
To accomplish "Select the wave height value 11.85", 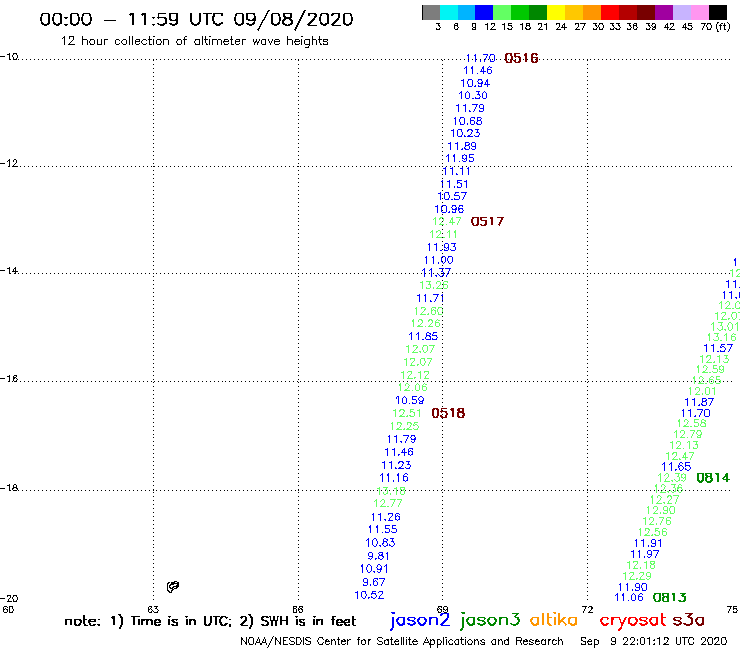I will 423,337.
